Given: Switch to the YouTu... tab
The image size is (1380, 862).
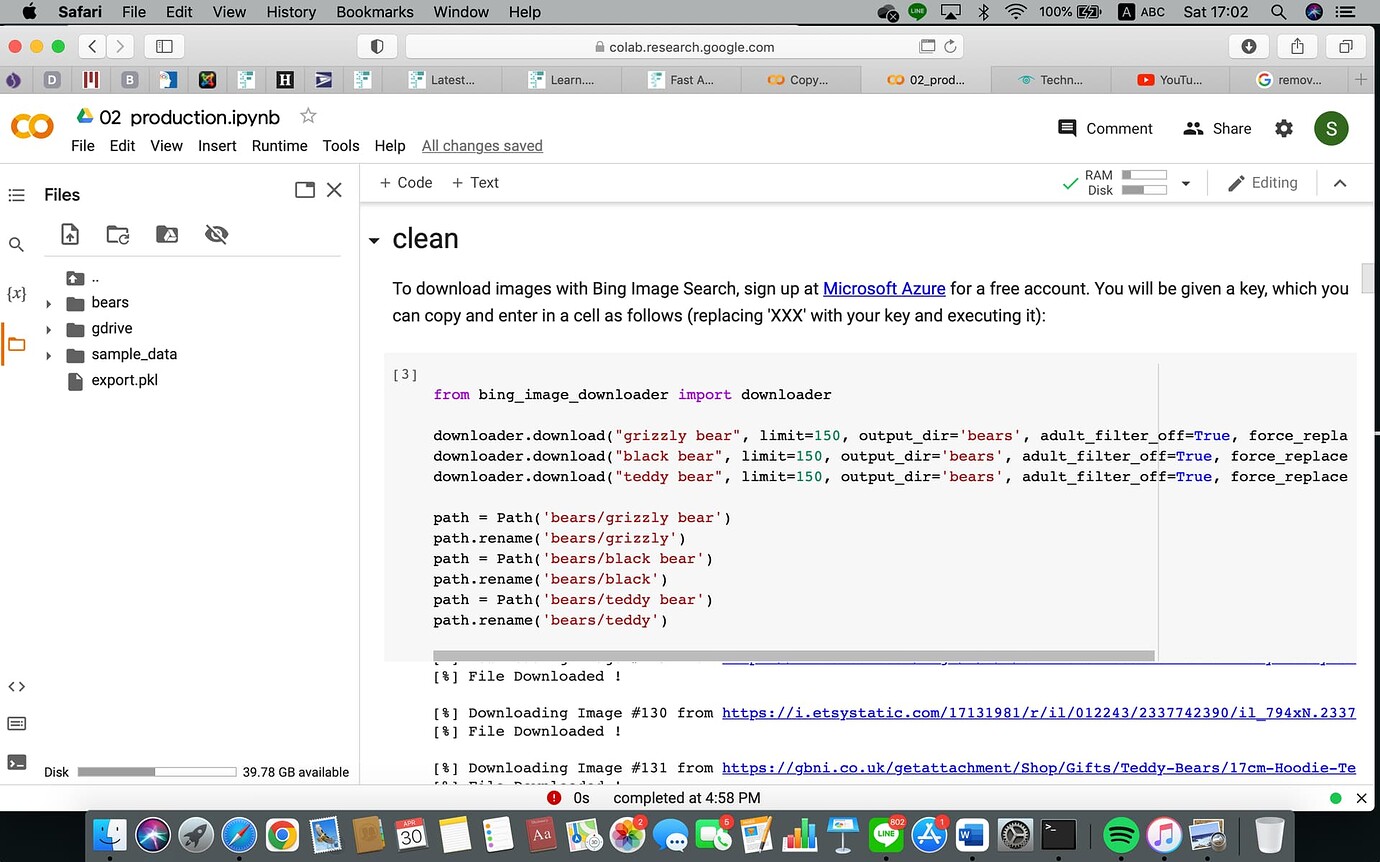Looking at the screenshot, I should point(1170,80).
